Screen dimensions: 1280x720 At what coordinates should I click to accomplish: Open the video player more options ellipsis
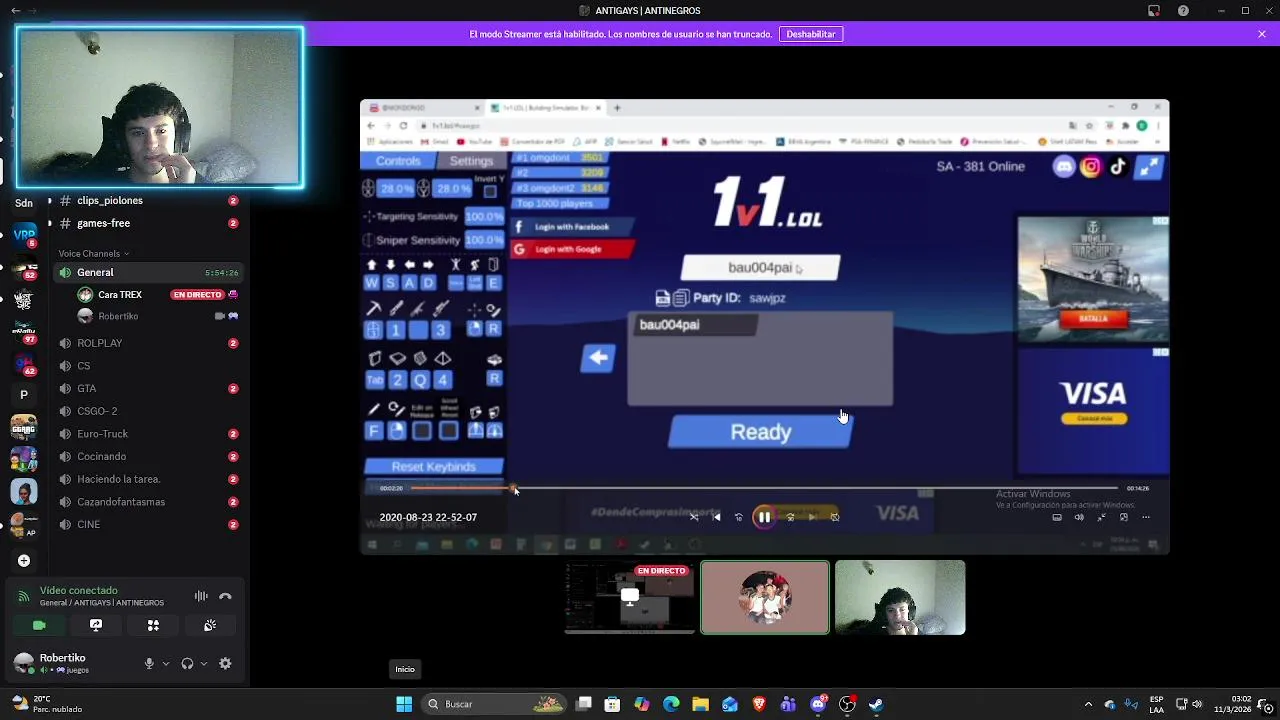1146,517
